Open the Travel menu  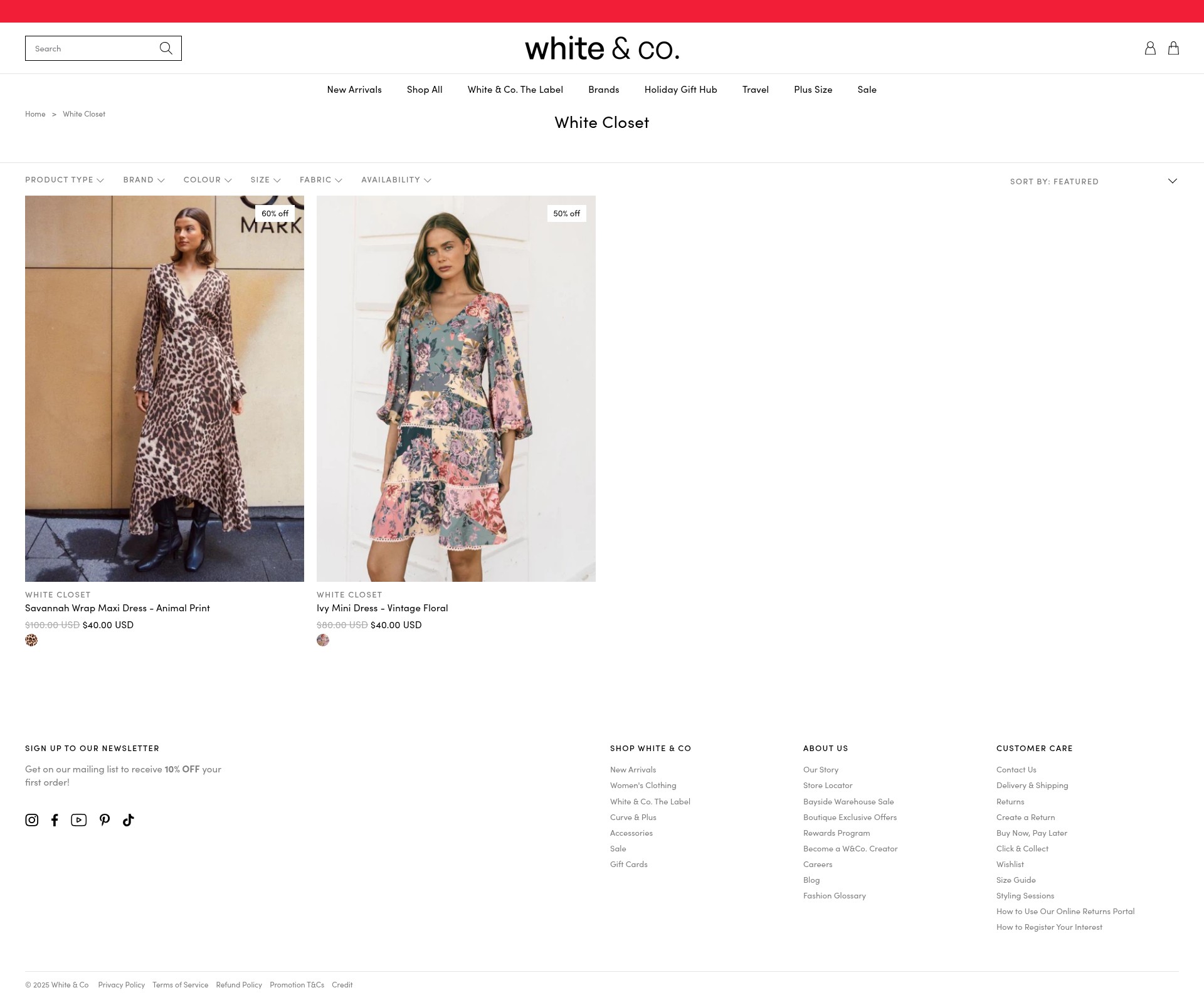click(x=756, y=90)
